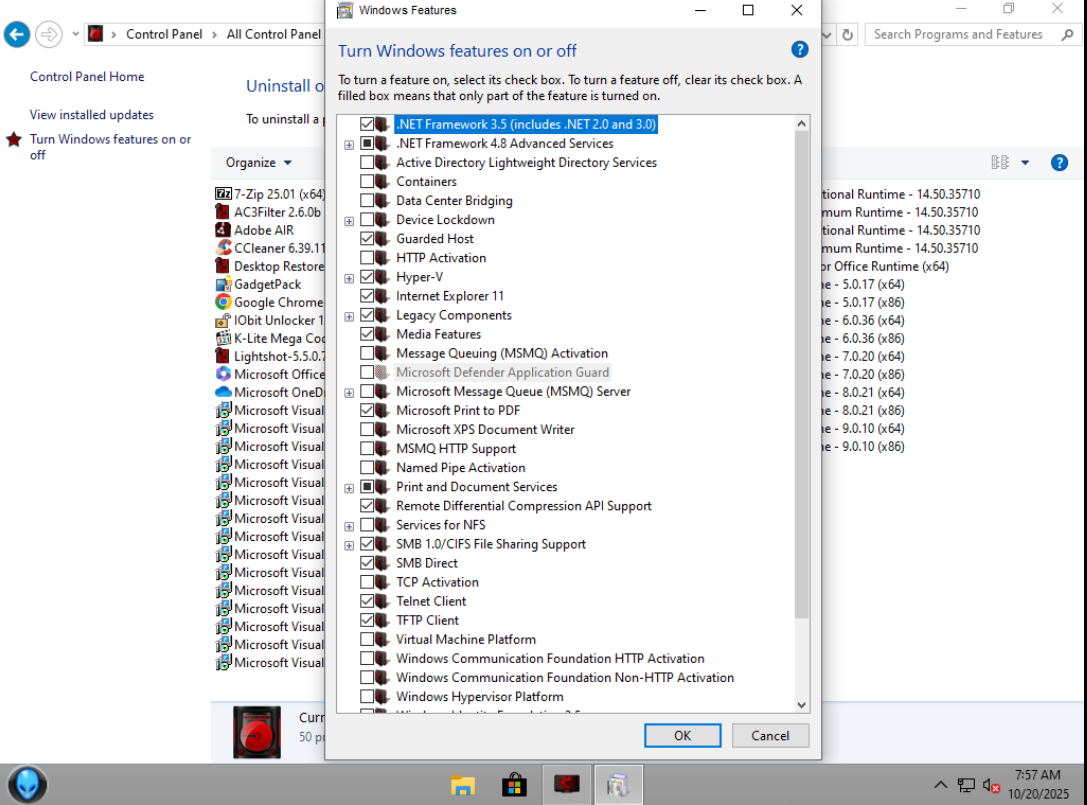Click the network tray icon

966,786
